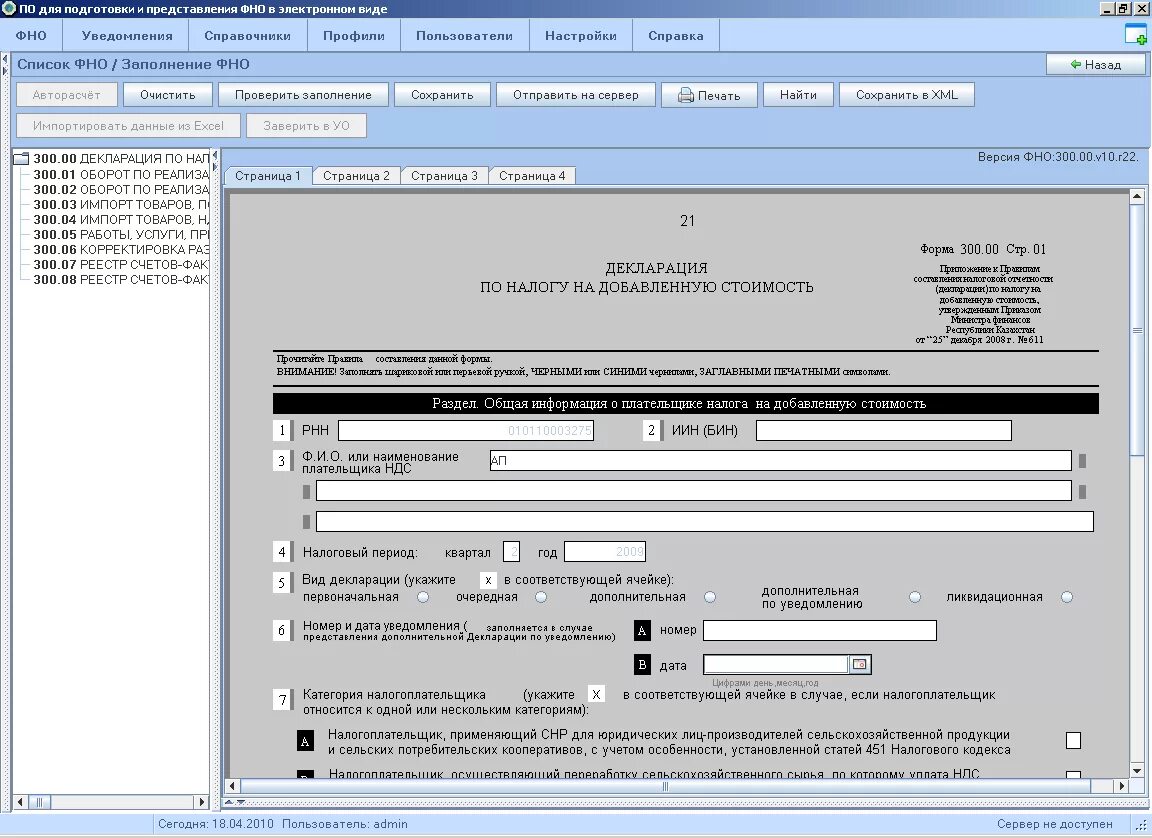Screen dimensions: 1152x838
Task: Click Сохранить в XML button
Action: click(907, 95)
